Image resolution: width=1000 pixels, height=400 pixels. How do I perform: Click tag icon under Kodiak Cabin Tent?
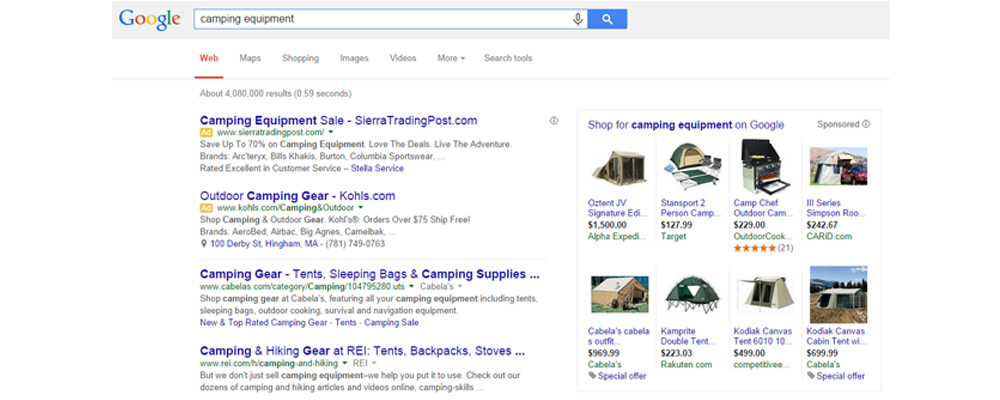[811, 376]
